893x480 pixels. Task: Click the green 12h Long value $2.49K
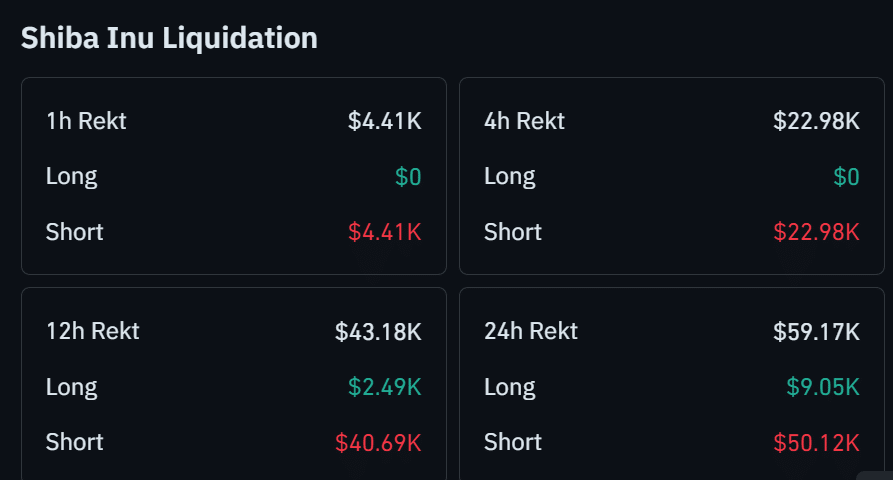pyautogui.click(x=385, y=387)
